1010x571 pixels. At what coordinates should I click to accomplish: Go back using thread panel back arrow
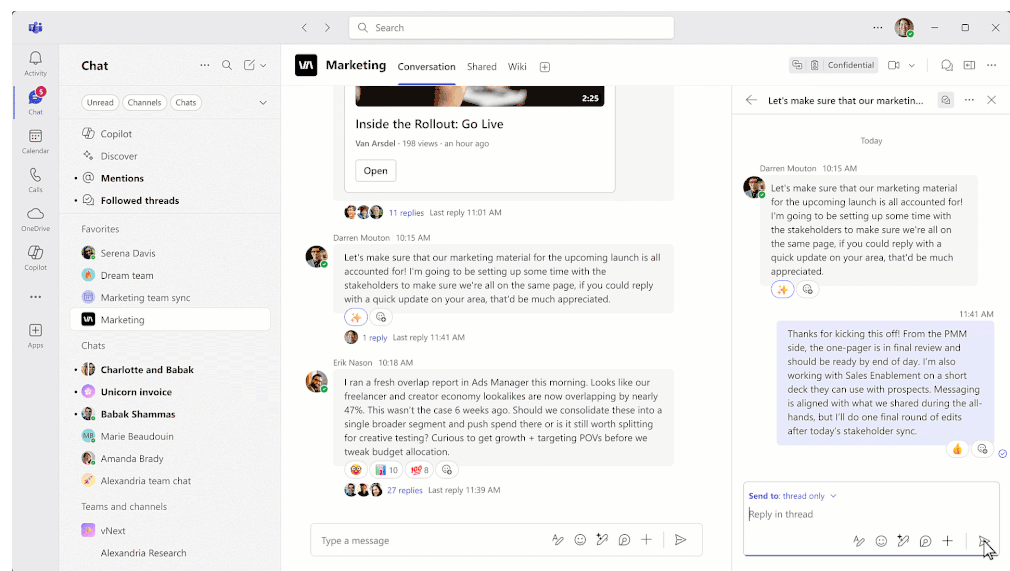pos(751,100)
